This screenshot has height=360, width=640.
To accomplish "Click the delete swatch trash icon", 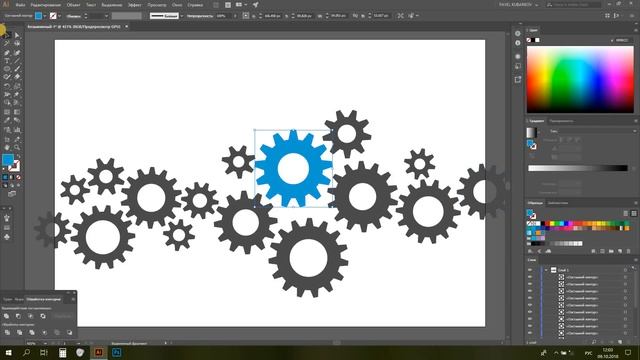I will 629,251.
